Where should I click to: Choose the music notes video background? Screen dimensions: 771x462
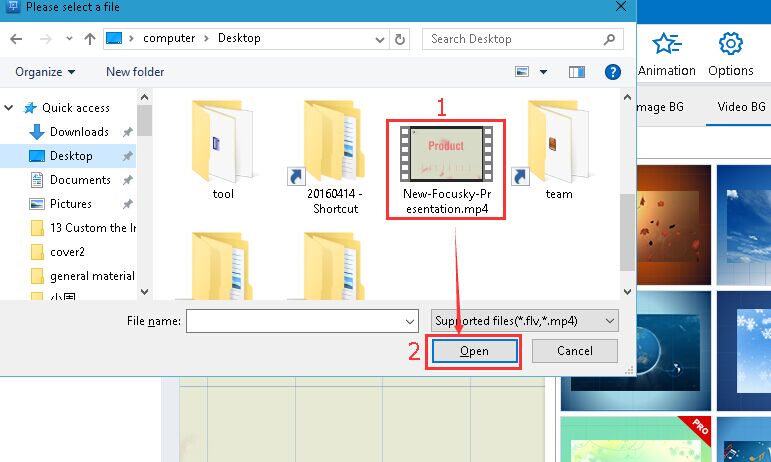[744, 439]
